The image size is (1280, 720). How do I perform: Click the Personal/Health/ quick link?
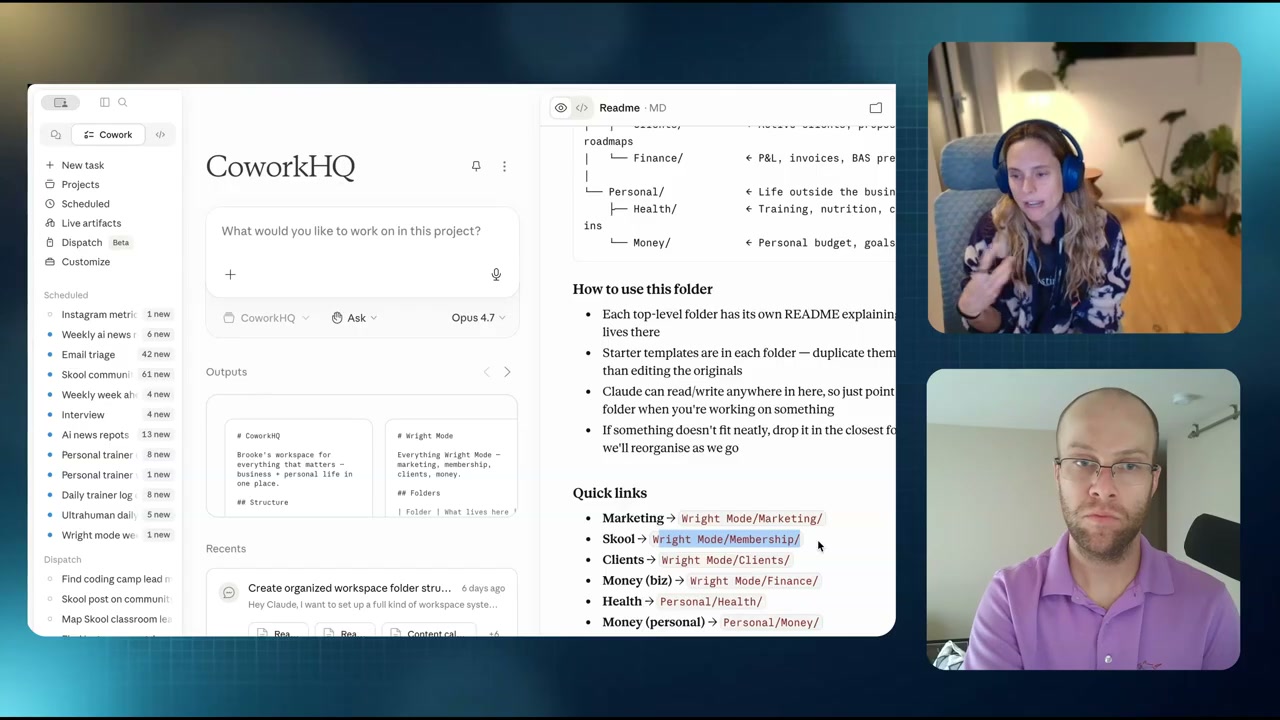[x=711, y=602]
